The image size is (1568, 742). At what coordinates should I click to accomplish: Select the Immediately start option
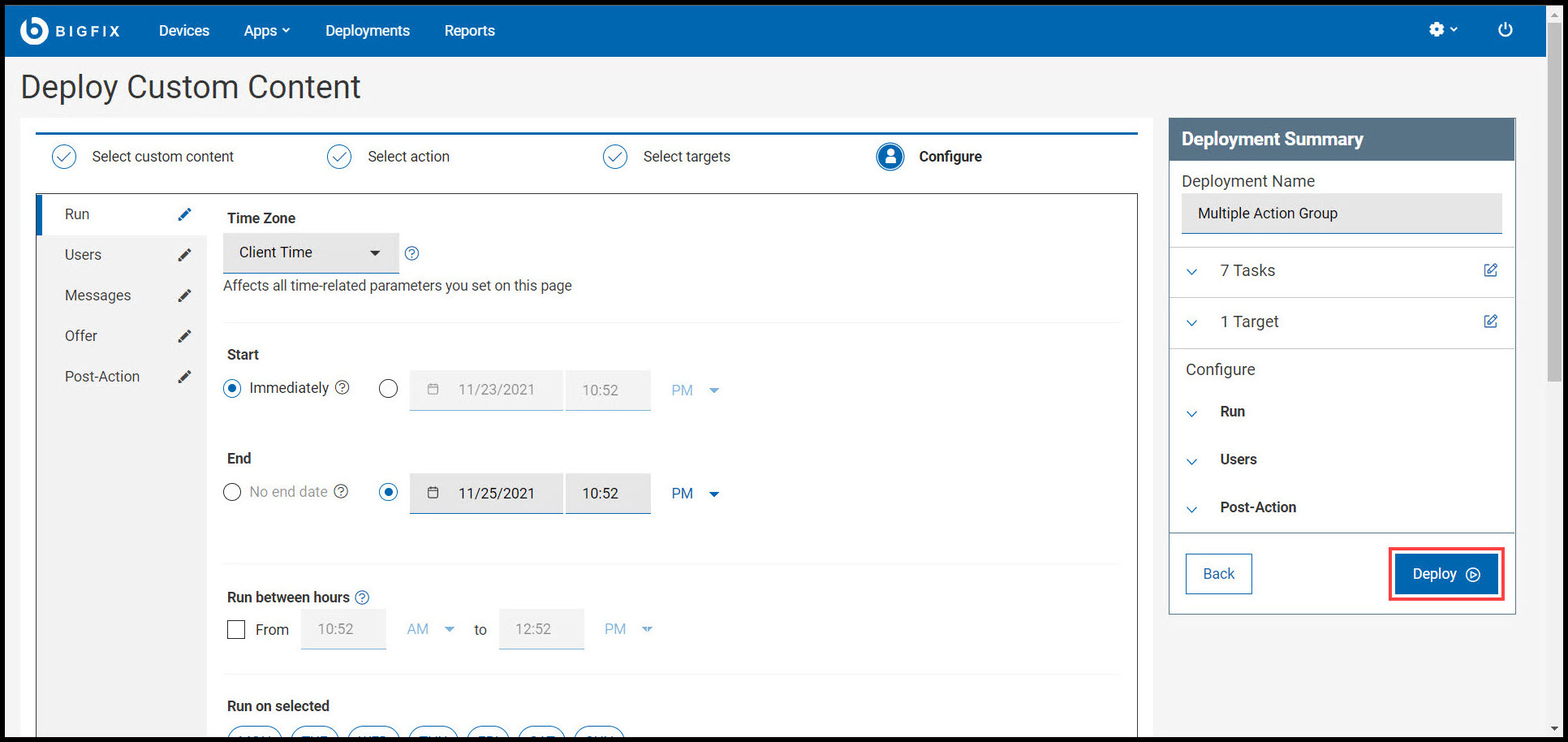tap(232, 388)
